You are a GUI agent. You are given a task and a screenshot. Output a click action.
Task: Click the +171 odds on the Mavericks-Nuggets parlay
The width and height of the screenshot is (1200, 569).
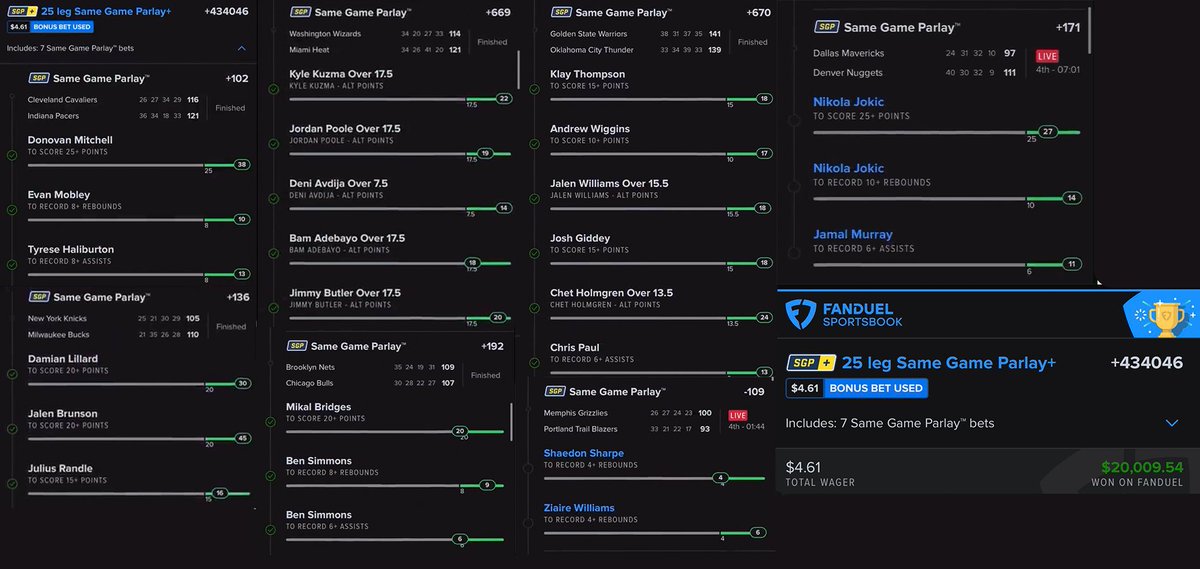click(1068, 27)
